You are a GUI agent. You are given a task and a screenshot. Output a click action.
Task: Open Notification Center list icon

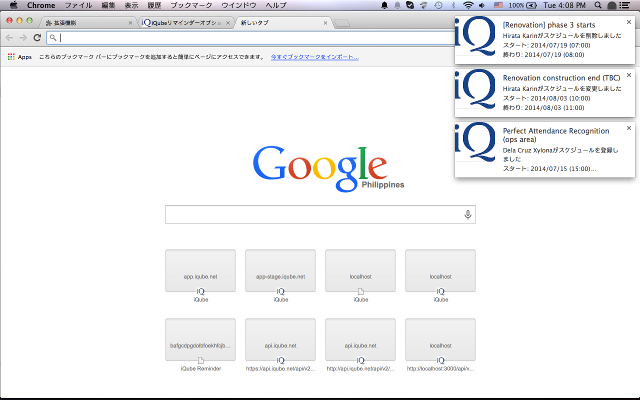point(624,5)
